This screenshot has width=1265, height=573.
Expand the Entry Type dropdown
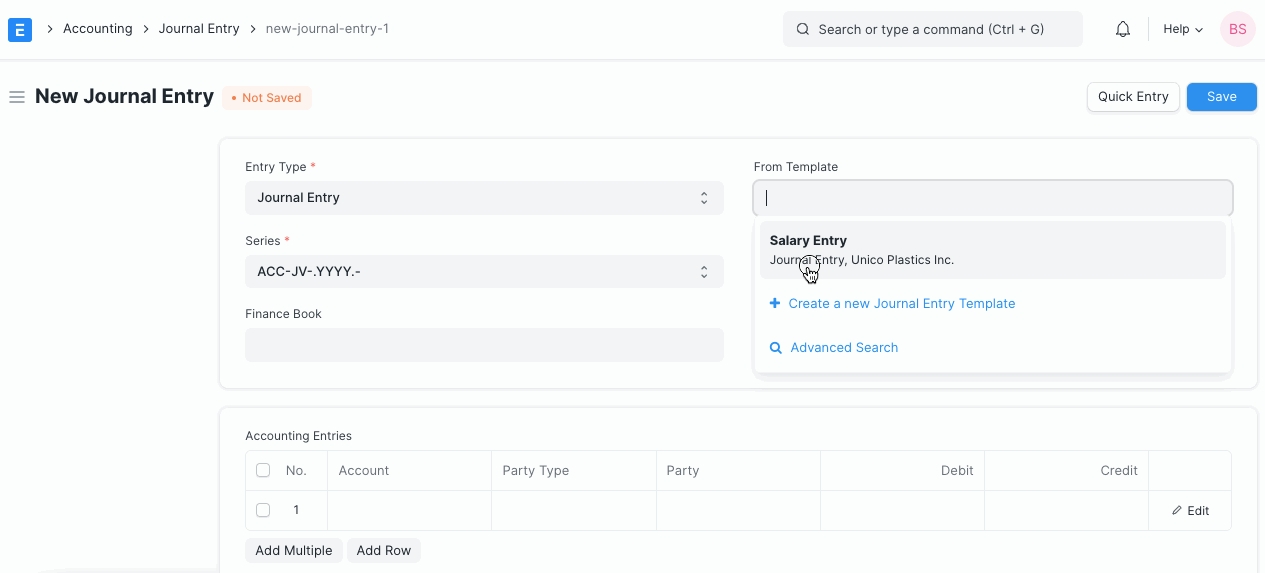tap(484, 198)
